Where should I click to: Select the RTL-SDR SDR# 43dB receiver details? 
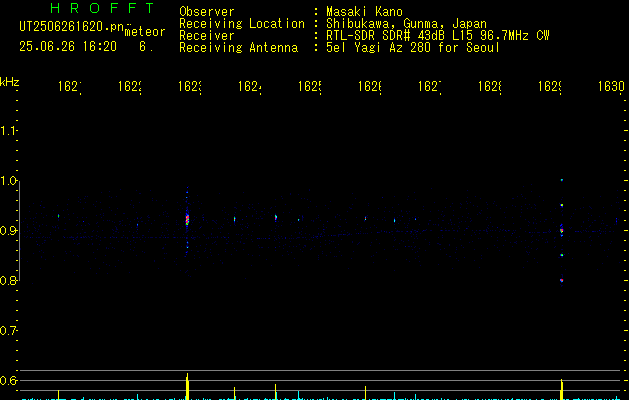(437, 36)
